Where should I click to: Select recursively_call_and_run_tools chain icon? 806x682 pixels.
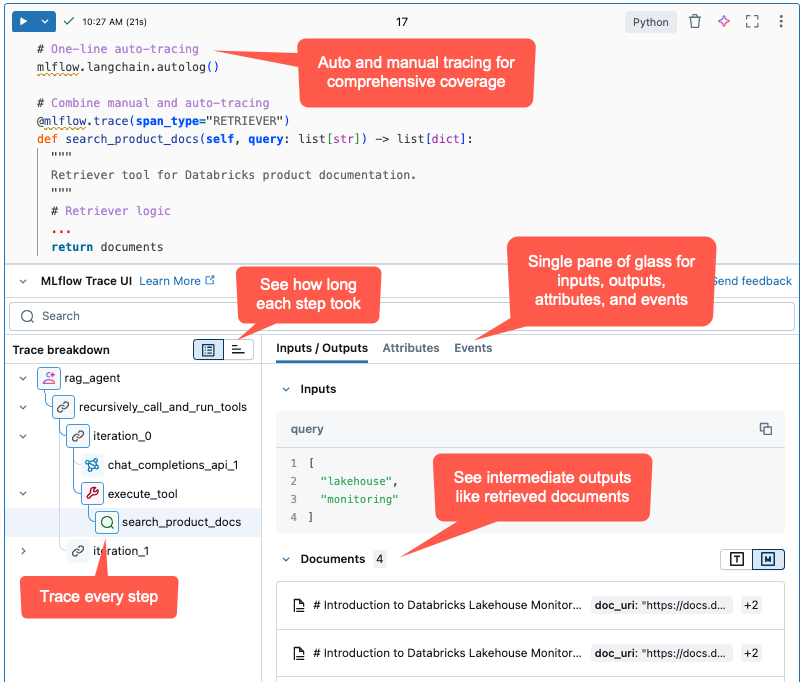point(63,407)
